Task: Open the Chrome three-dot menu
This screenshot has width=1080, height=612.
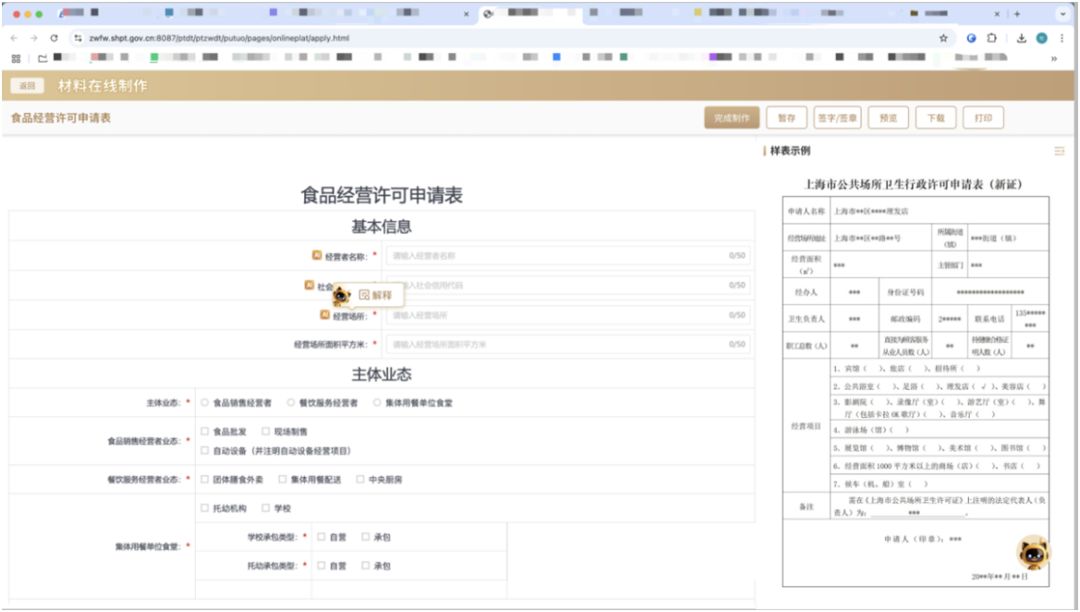Action: coord(1062,38)
